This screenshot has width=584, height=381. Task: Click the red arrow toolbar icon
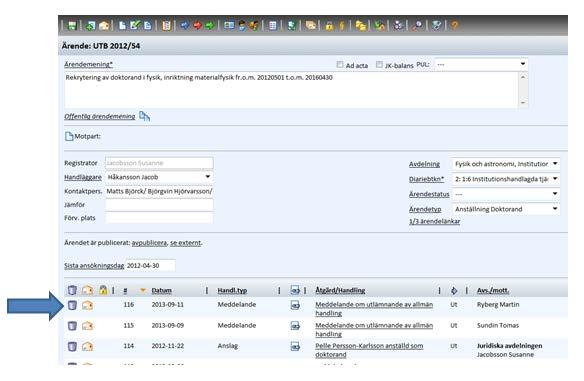[197, 25]
